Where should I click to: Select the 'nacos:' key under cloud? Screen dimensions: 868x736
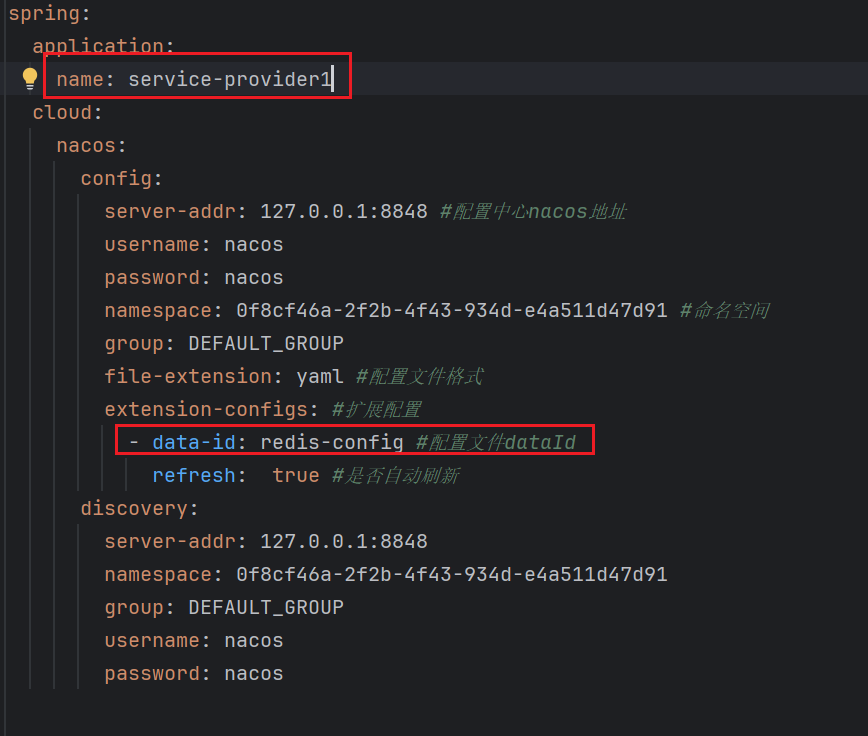pyautogui.click(x=91, y=146)
